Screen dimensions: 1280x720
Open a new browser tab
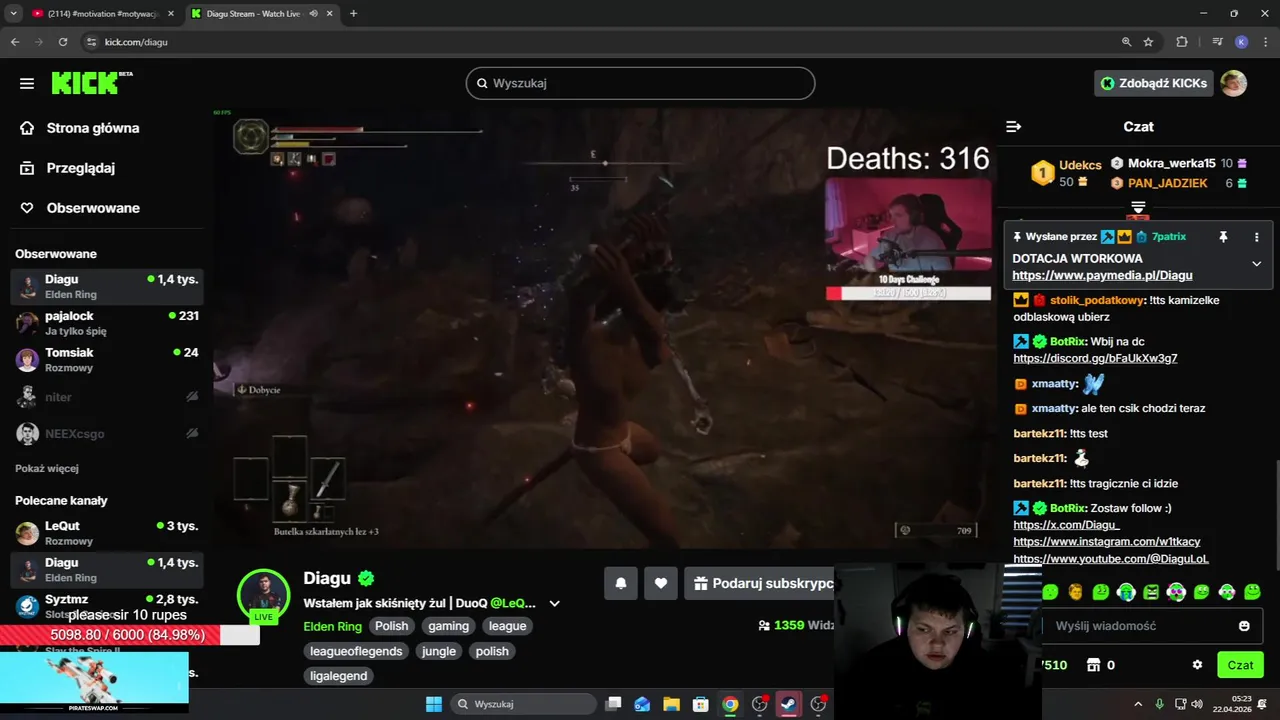pyautogui.click(x=353, y=14)
